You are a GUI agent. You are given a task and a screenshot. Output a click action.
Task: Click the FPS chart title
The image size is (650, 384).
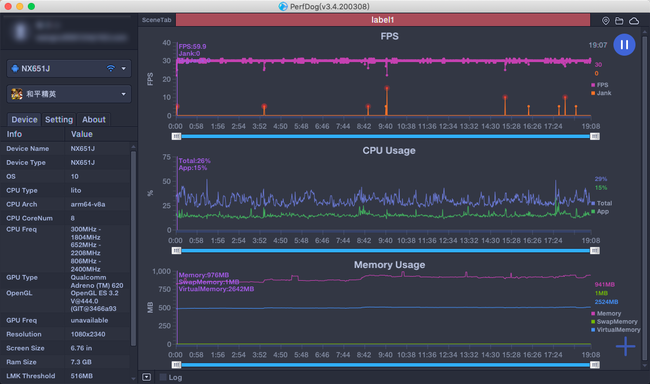point(389,36)
